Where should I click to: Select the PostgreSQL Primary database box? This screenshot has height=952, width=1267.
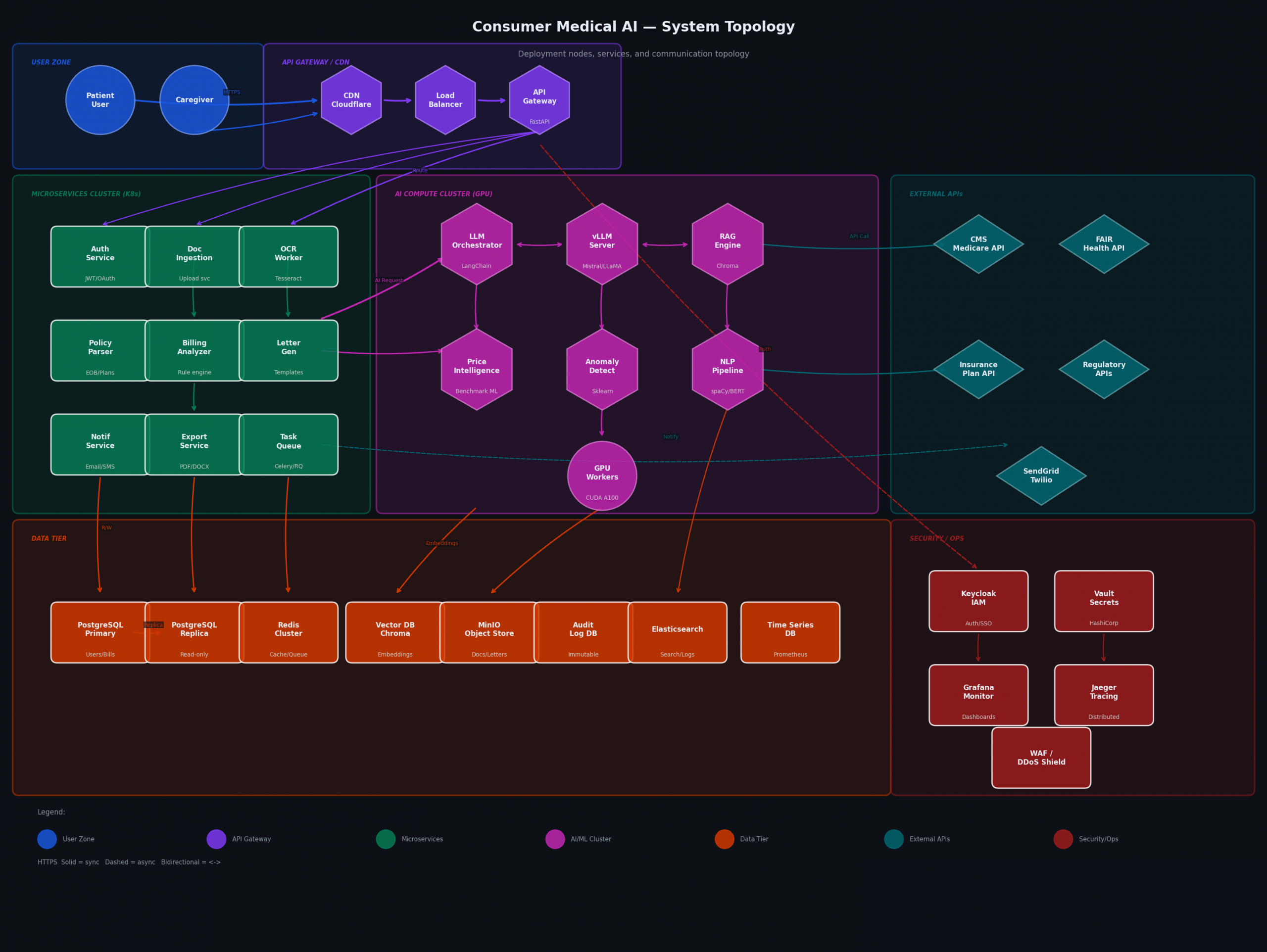pos(100,632)
